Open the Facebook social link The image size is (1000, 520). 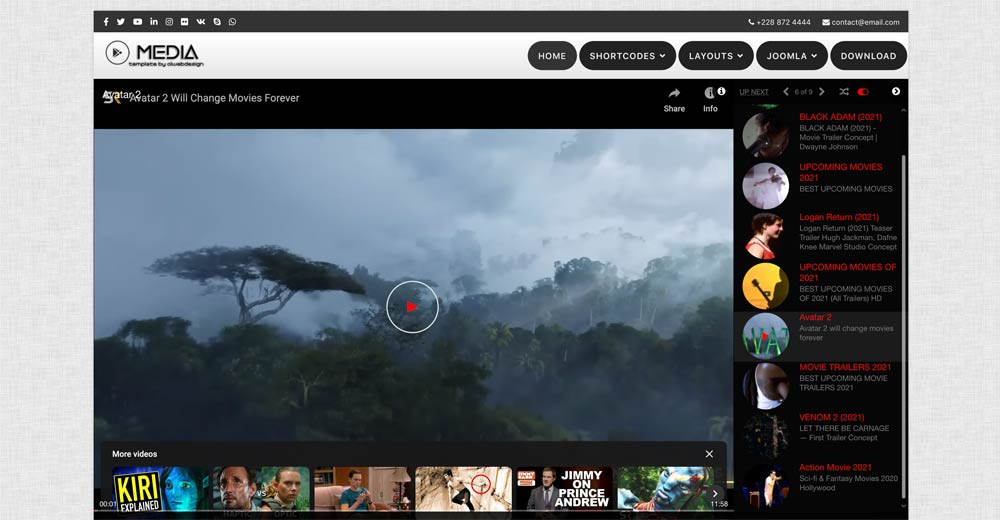pyautogui.click(x=106, y=22)
